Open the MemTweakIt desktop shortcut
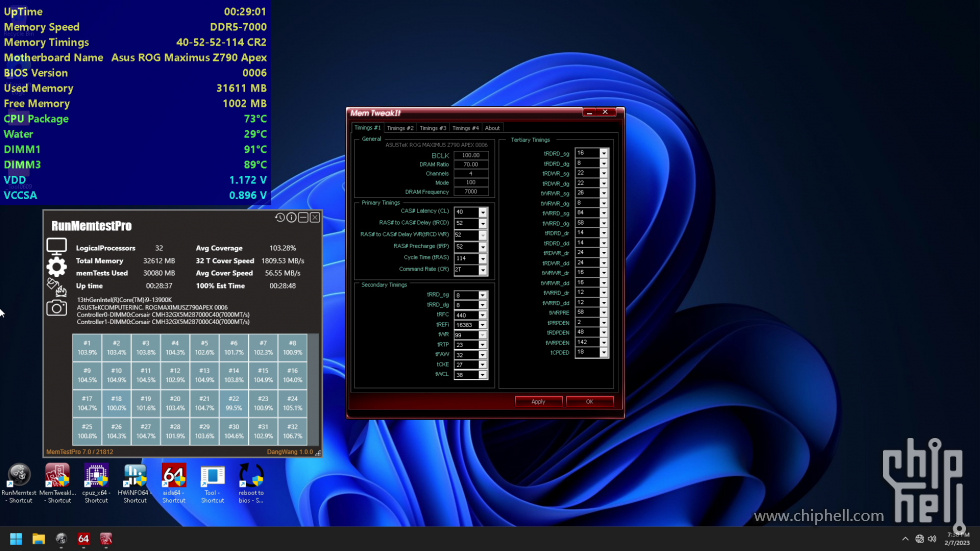Image resolution: width=980 pixels, height=551 pixels. [58, 484]
